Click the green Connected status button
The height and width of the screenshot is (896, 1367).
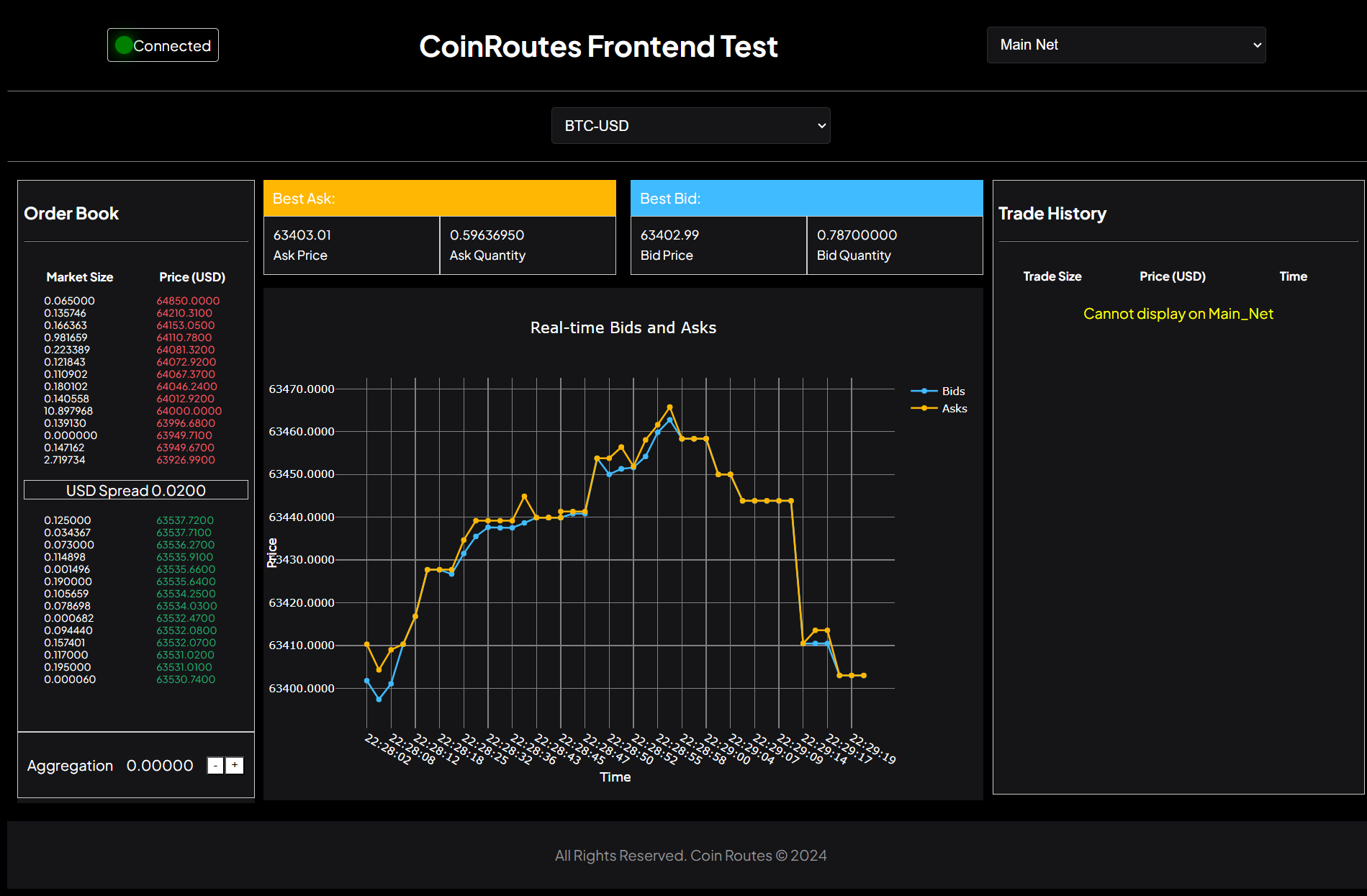click(163, 45)
